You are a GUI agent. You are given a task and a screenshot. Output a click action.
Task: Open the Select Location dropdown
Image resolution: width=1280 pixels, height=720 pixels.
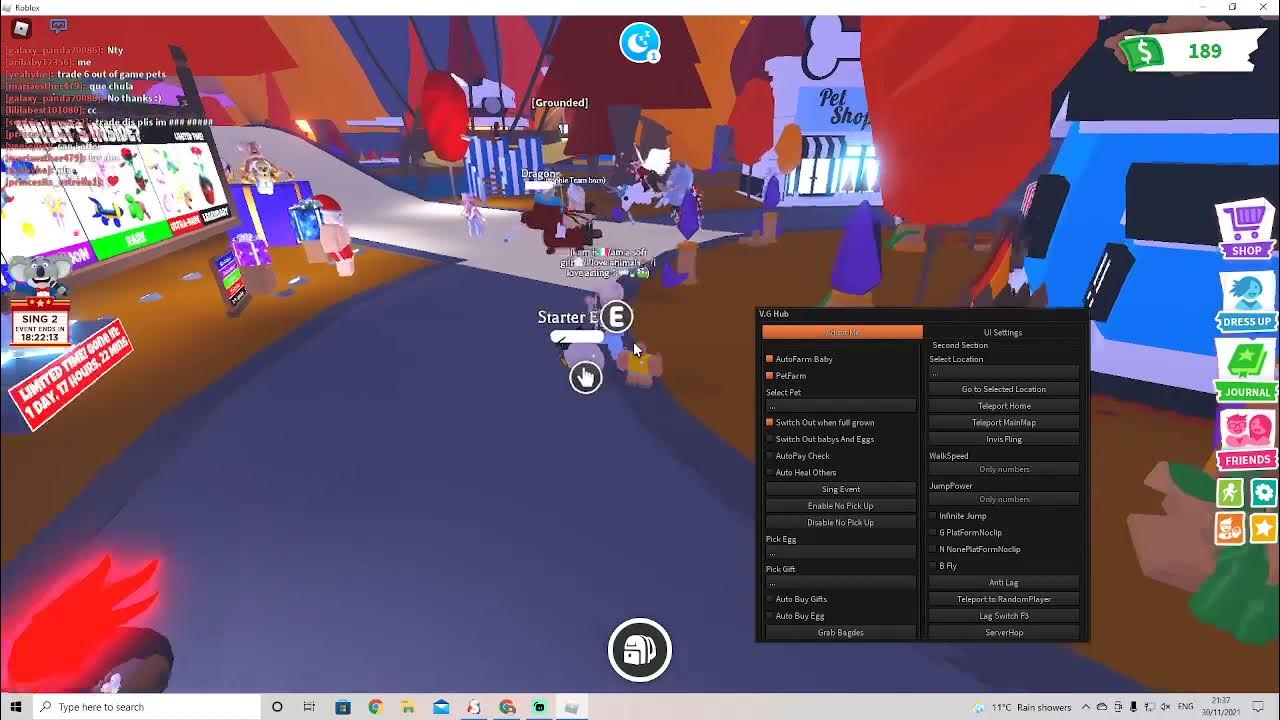click(x=1004, y=373)
